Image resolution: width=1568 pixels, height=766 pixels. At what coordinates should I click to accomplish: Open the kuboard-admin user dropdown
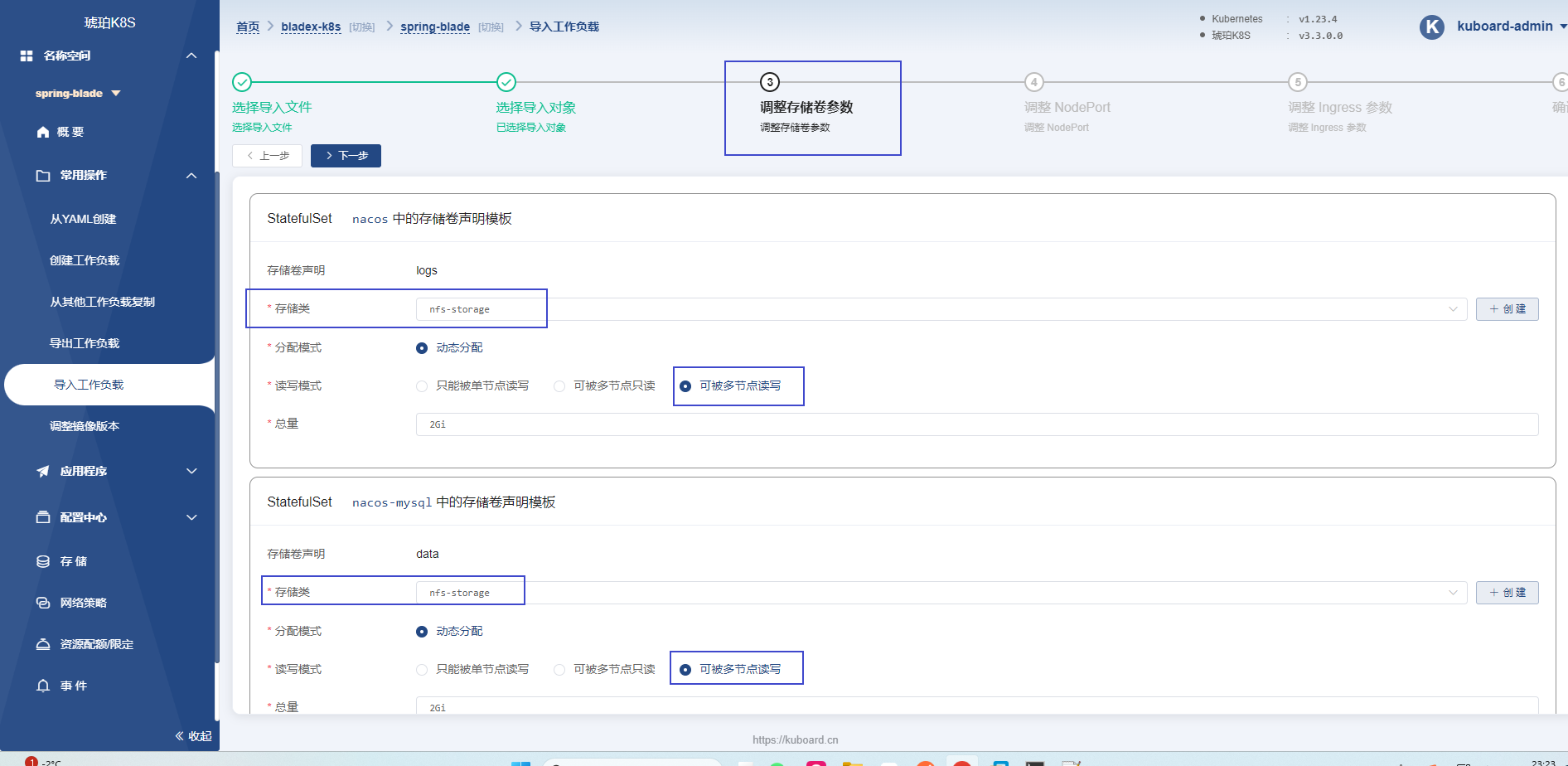pyautogui.click(x=1512, y=27)
